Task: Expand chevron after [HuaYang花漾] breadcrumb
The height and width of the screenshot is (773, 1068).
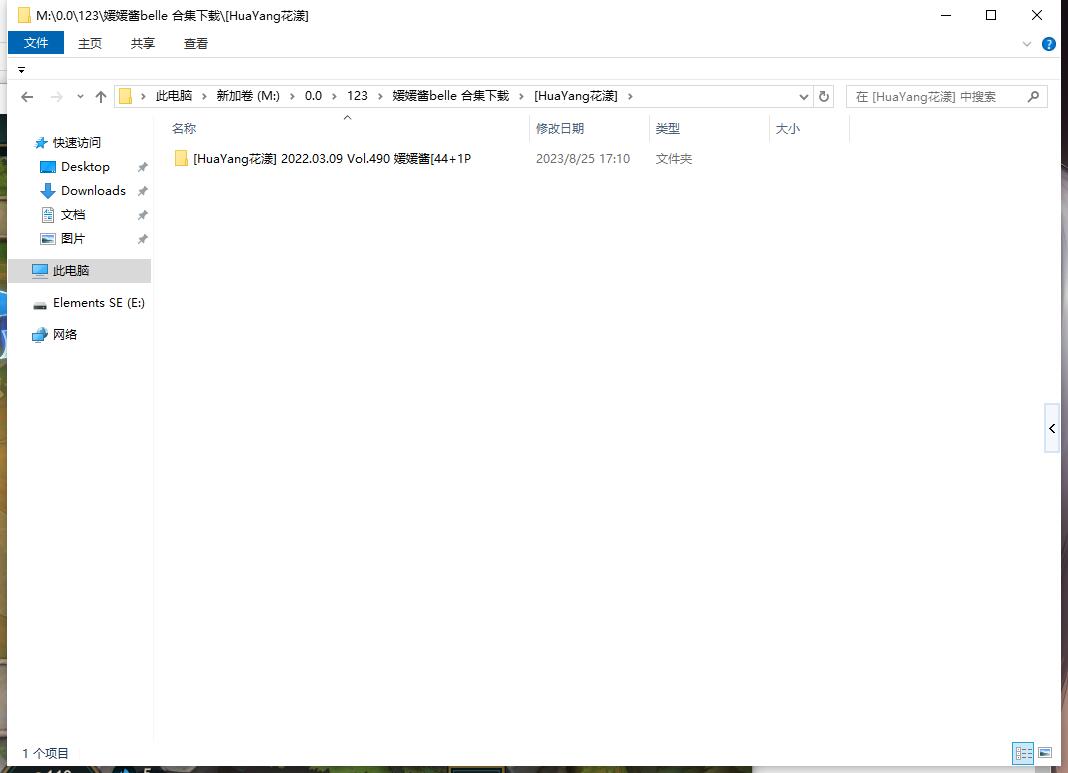Action: tap(630, 97)
